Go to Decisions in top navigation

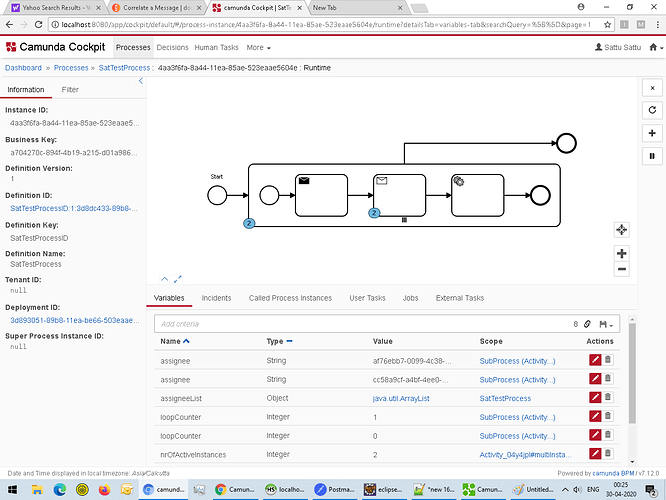(x=172, y=48)
